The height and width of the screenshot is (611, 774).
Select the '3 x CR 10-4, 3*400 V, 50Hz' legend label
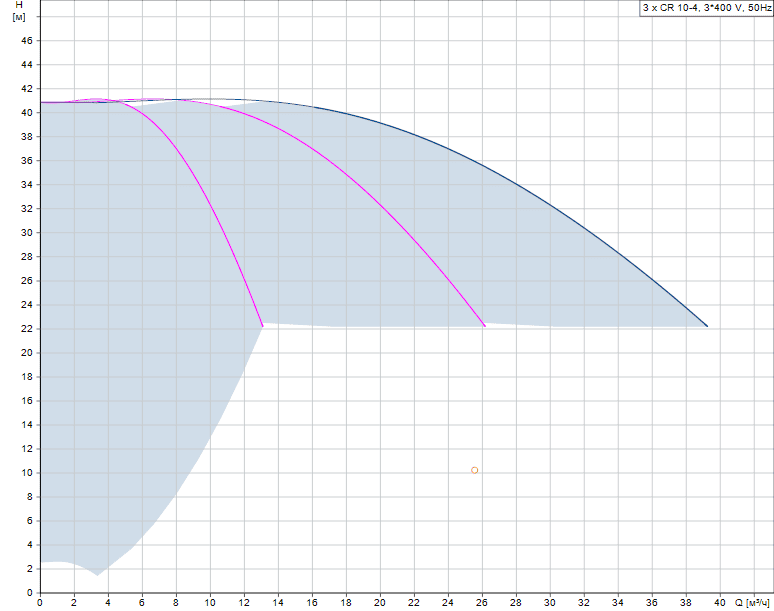click(x=706, y=8)
